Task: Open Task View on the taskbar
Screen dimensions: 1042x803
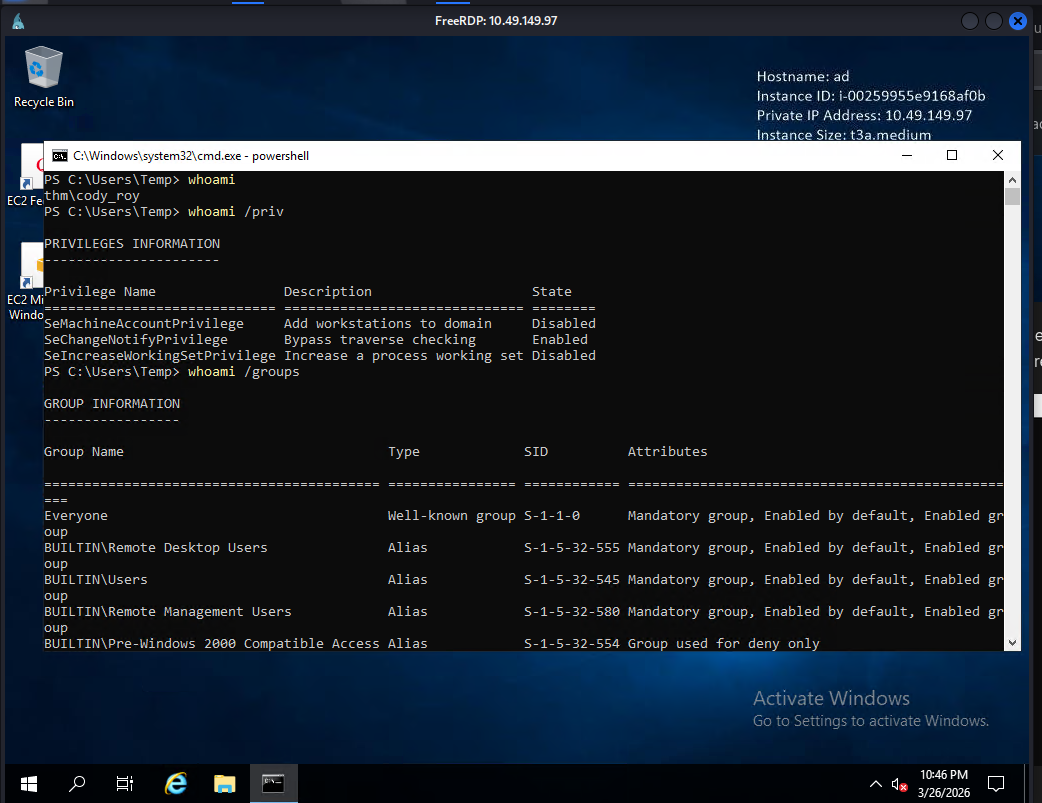Action: (x=125, y=784)
